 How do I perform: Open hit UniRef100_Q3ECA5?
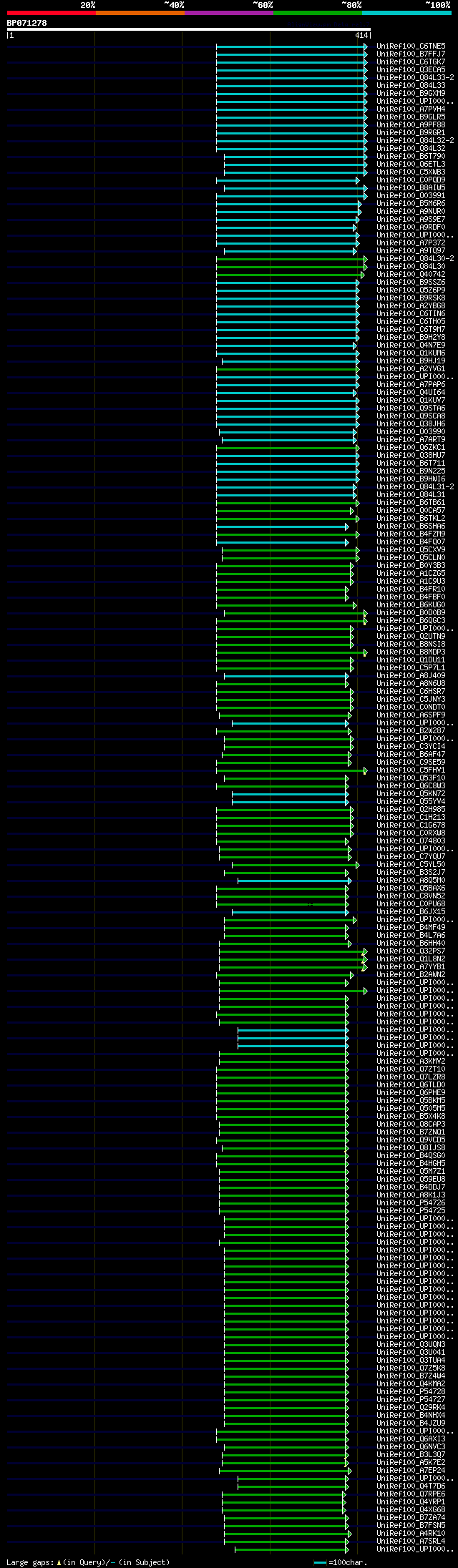coord(411,69)
